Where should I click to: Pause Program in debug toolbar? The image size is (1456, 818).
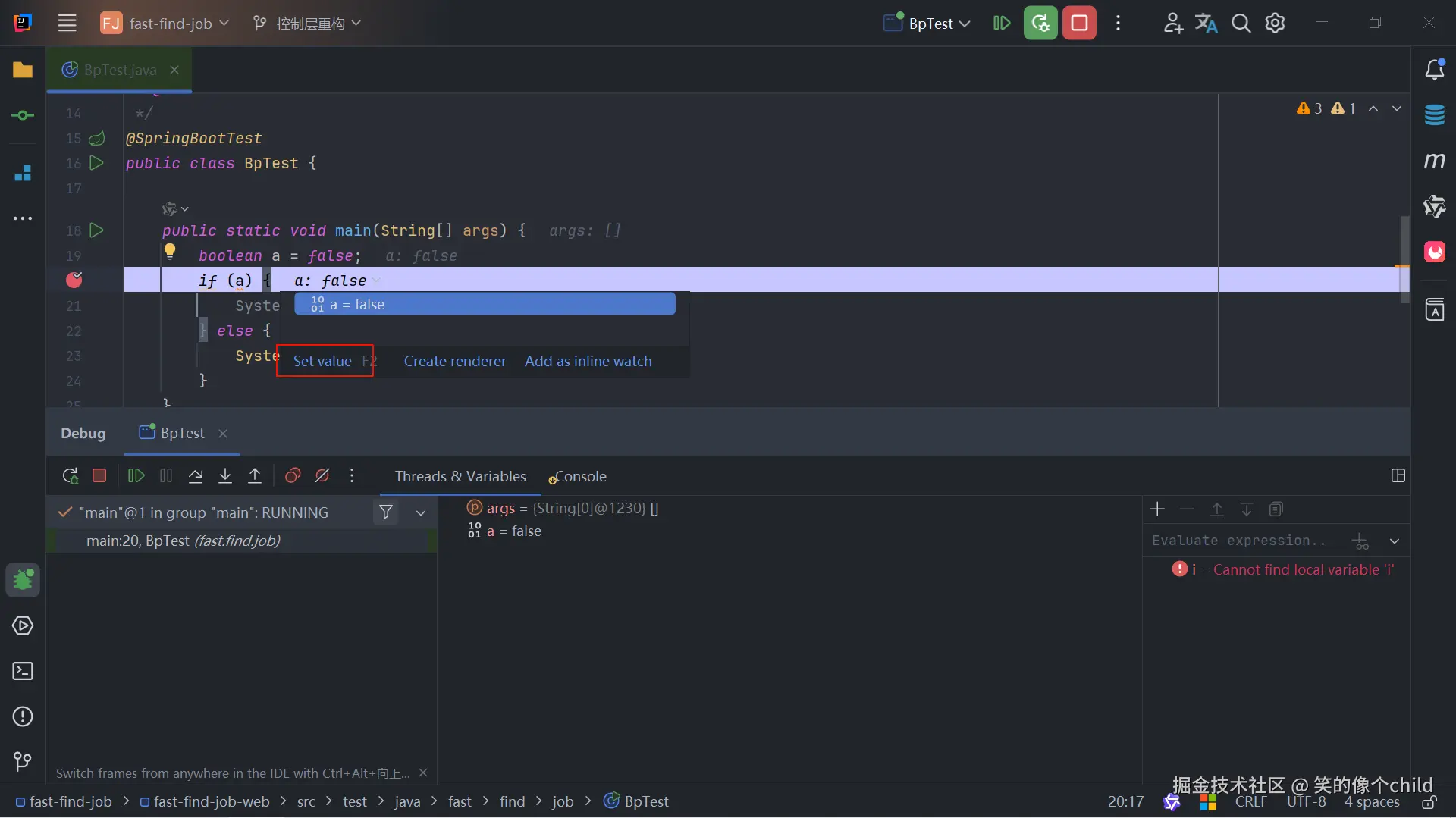click(x=166, y=476)
